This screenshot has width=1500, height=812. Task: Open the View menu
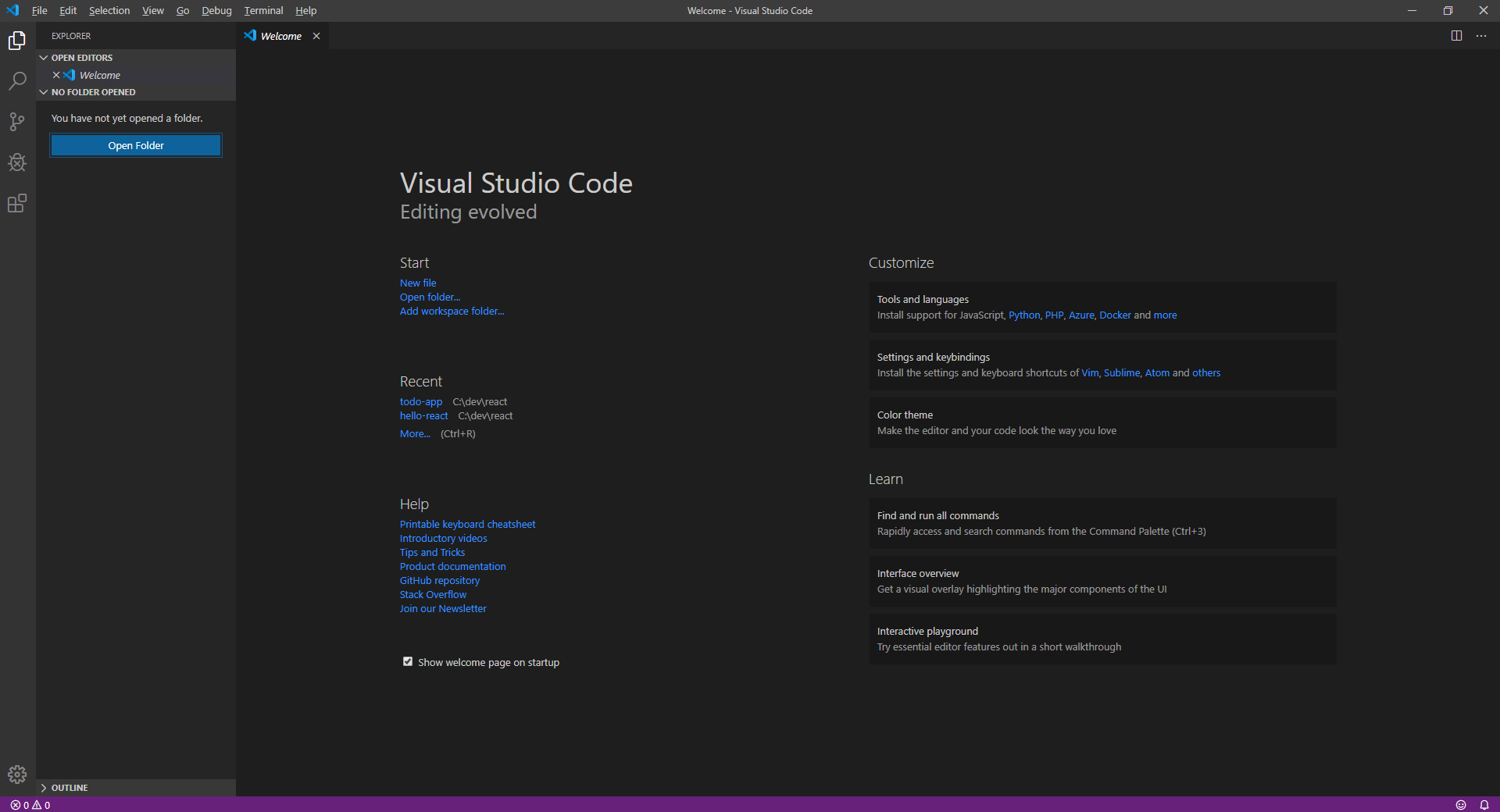pos(153,11)
